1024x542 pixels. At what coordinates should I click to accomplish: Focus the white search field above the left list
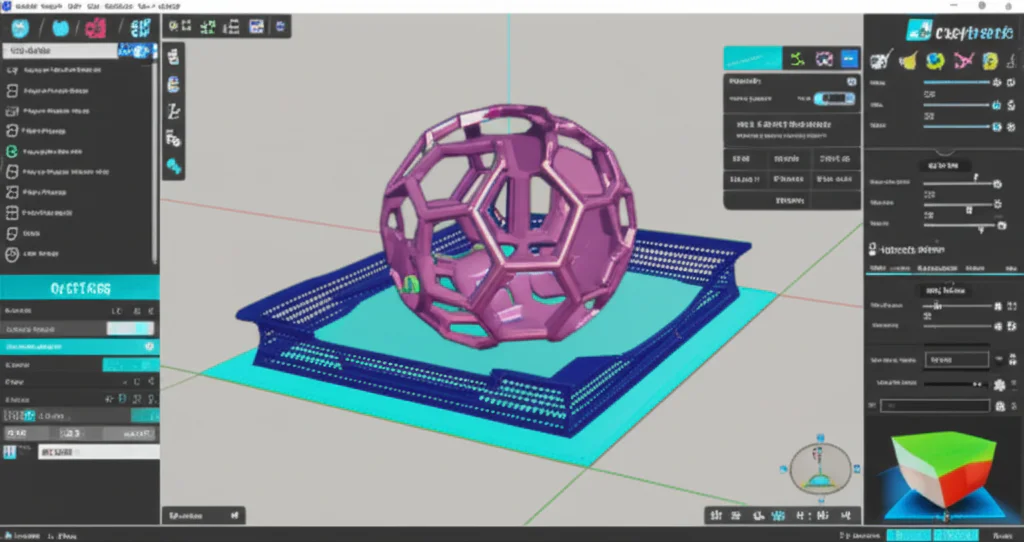[x=60, y=51]
